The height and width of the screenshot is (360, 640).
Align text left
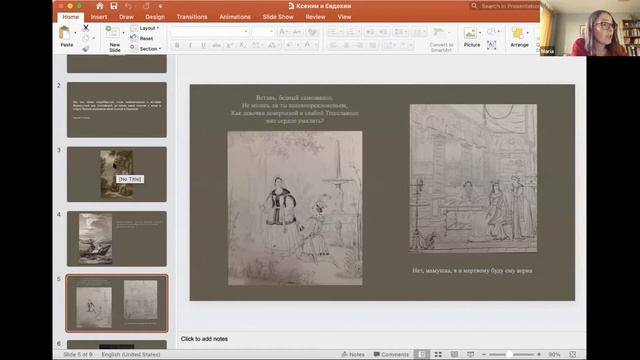pyautogui.click(x=333, y=45)
